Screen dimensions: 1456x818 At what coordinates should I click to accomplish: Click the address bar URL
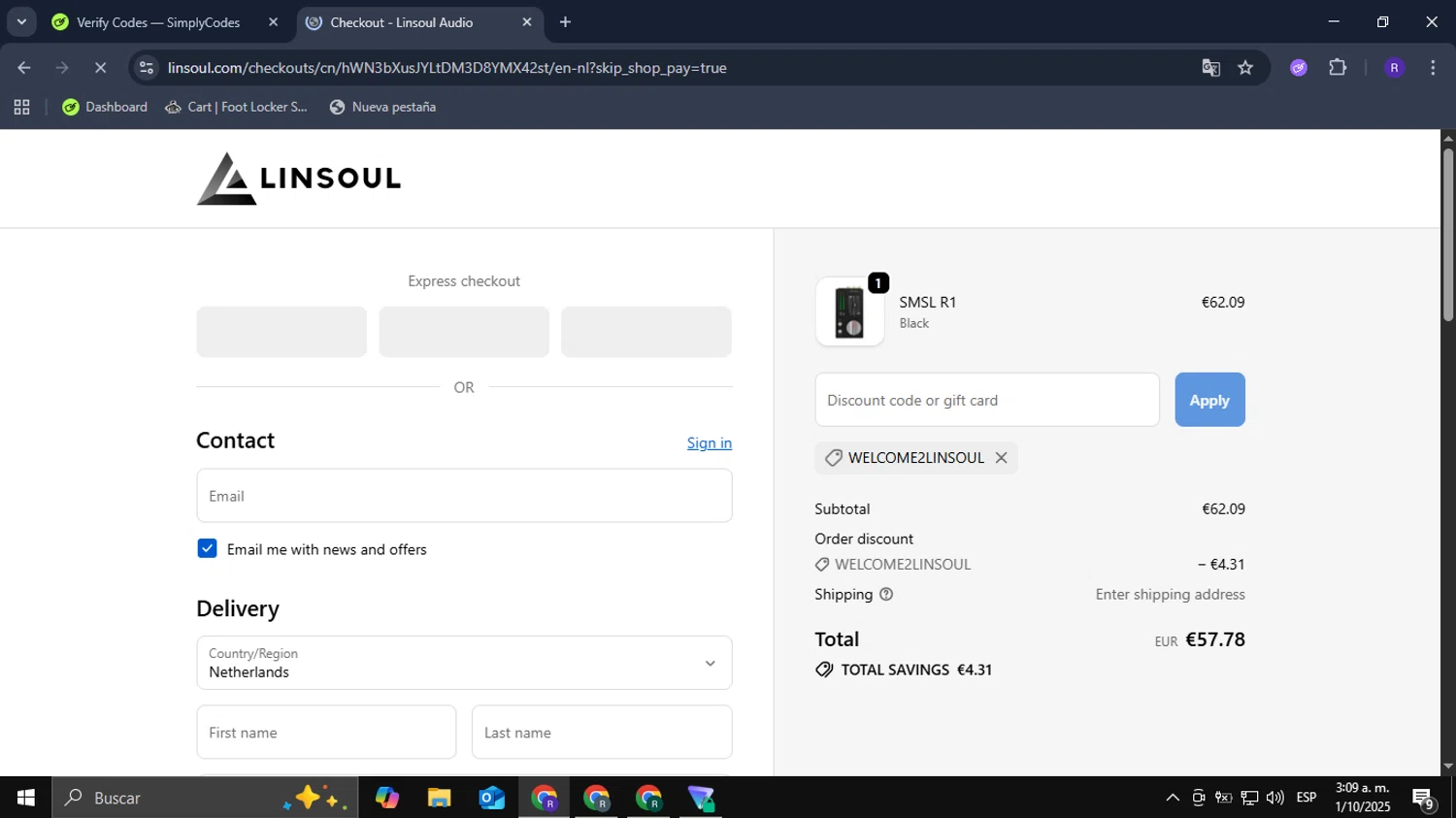[447, 68]
